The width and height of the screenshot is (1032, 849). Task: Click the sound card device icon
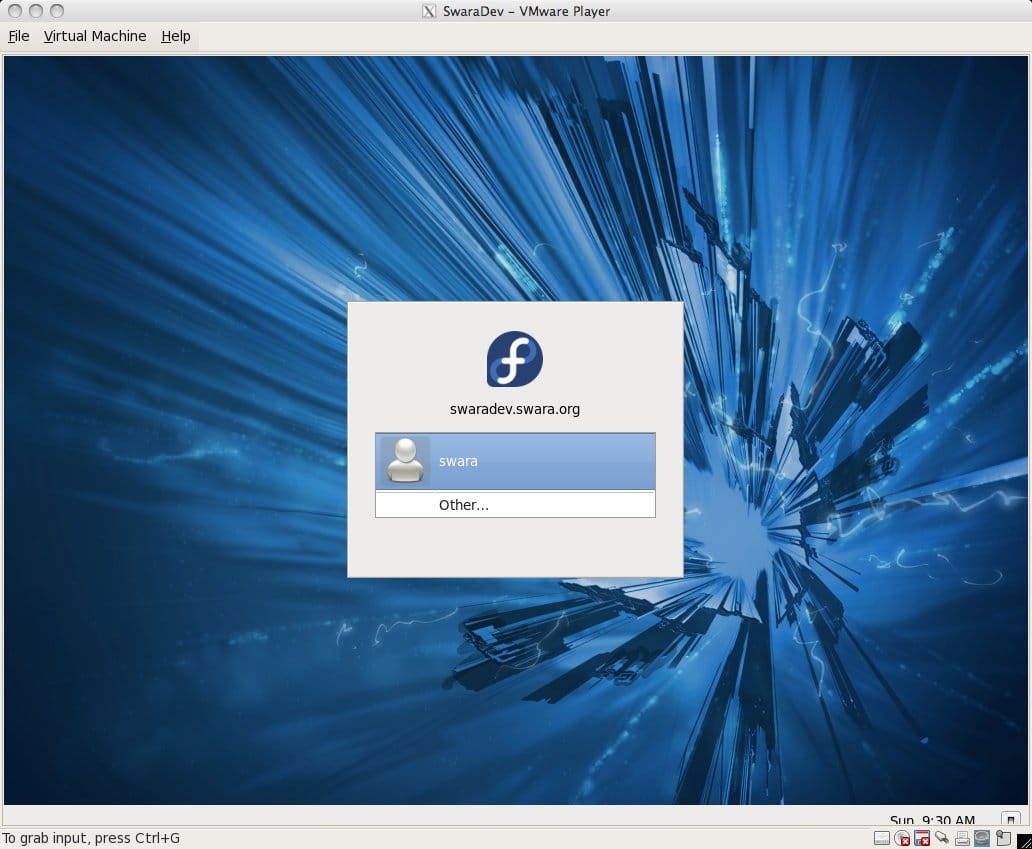[982, 838]
